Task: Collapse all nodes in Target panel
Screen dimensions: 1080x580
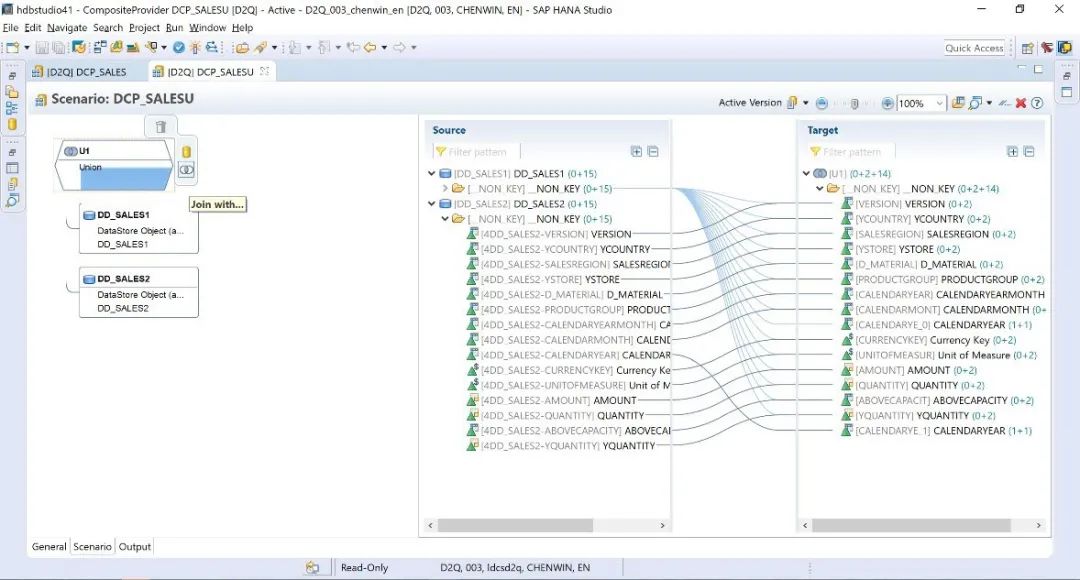Action: tap(1028, 152)
